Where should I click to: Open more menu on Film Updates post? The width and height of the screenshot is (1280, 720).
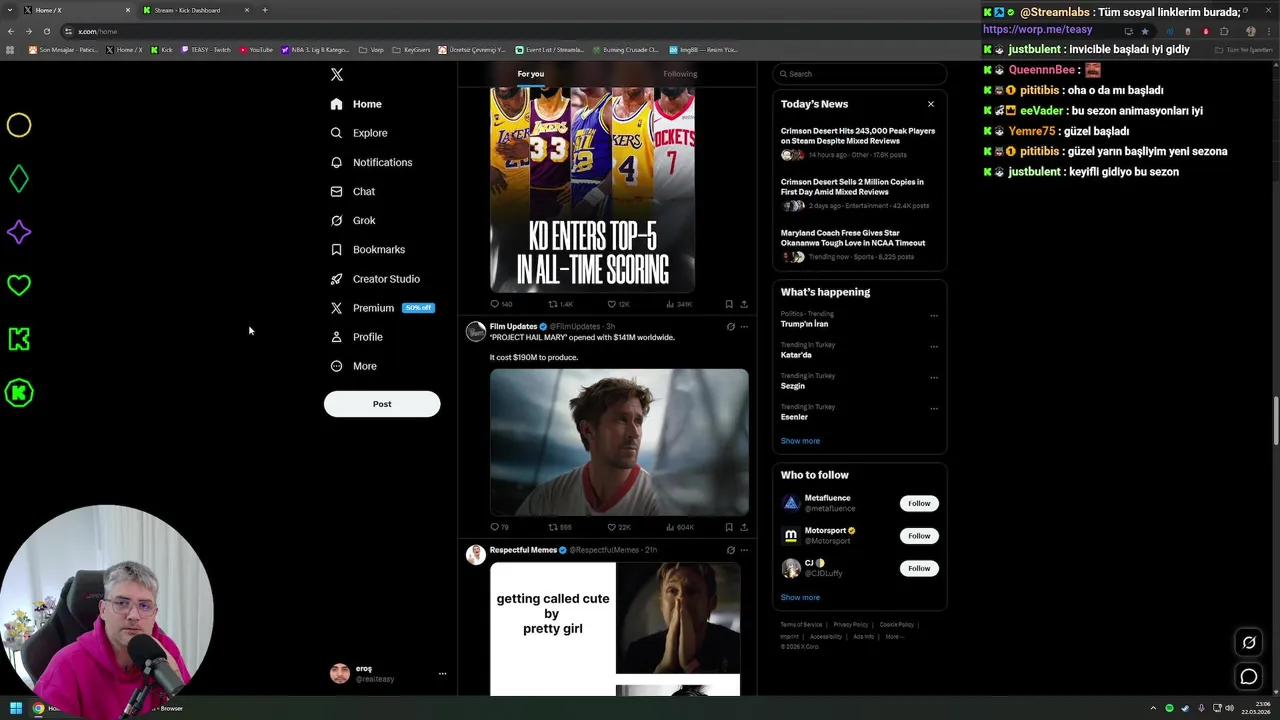(x=744, y=327)
